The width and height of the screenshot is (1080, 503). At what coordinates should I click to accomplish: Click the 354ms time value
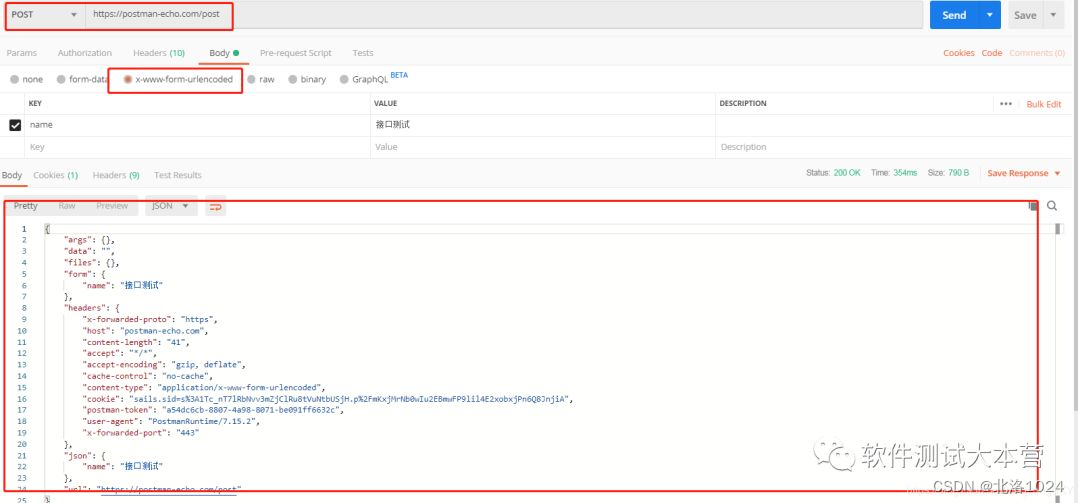coord(905,173)
